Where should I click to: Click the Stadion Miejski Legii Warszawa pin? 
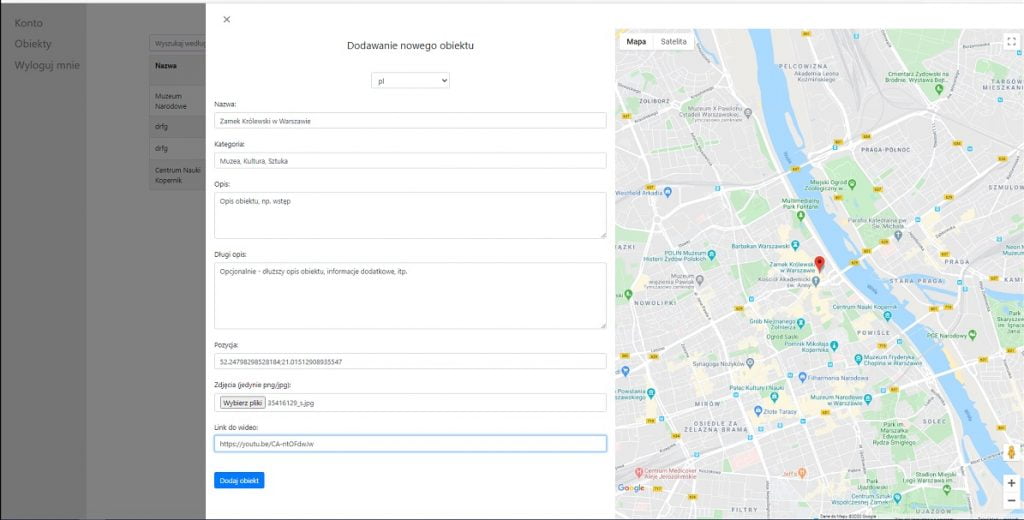pyautogui.click(x=947, y=488)
